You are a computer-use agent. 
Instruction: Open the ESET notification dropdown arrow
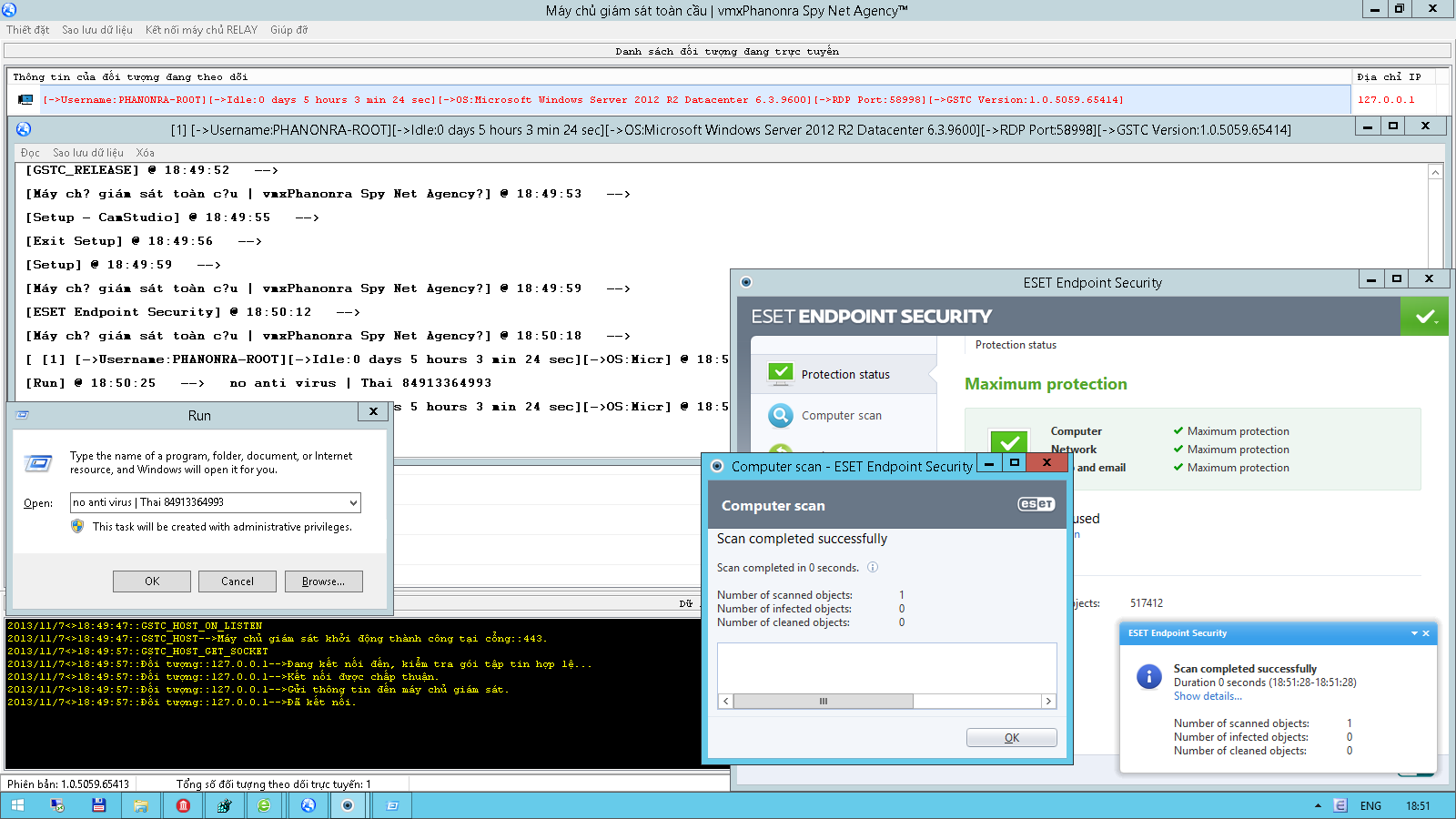(1414, 633)
